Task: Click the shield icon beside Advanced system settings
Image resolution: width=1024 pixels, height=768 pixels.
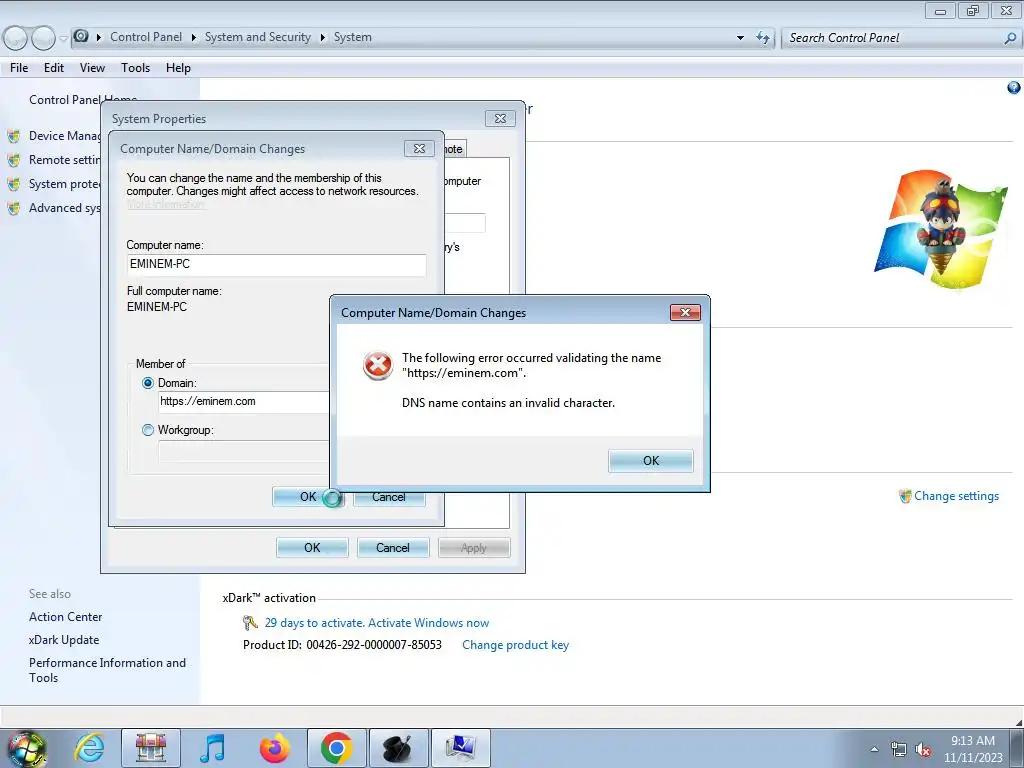Action: [14, 208]
